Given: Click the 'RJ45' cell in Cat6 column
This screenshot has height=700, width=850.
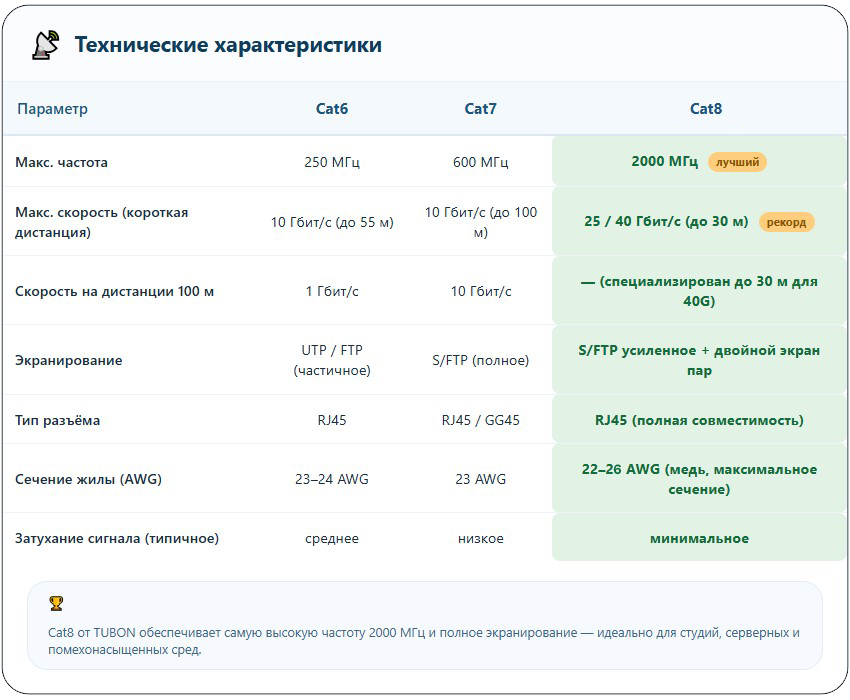Looking at the screenshot, I should (x=332, y=420).
